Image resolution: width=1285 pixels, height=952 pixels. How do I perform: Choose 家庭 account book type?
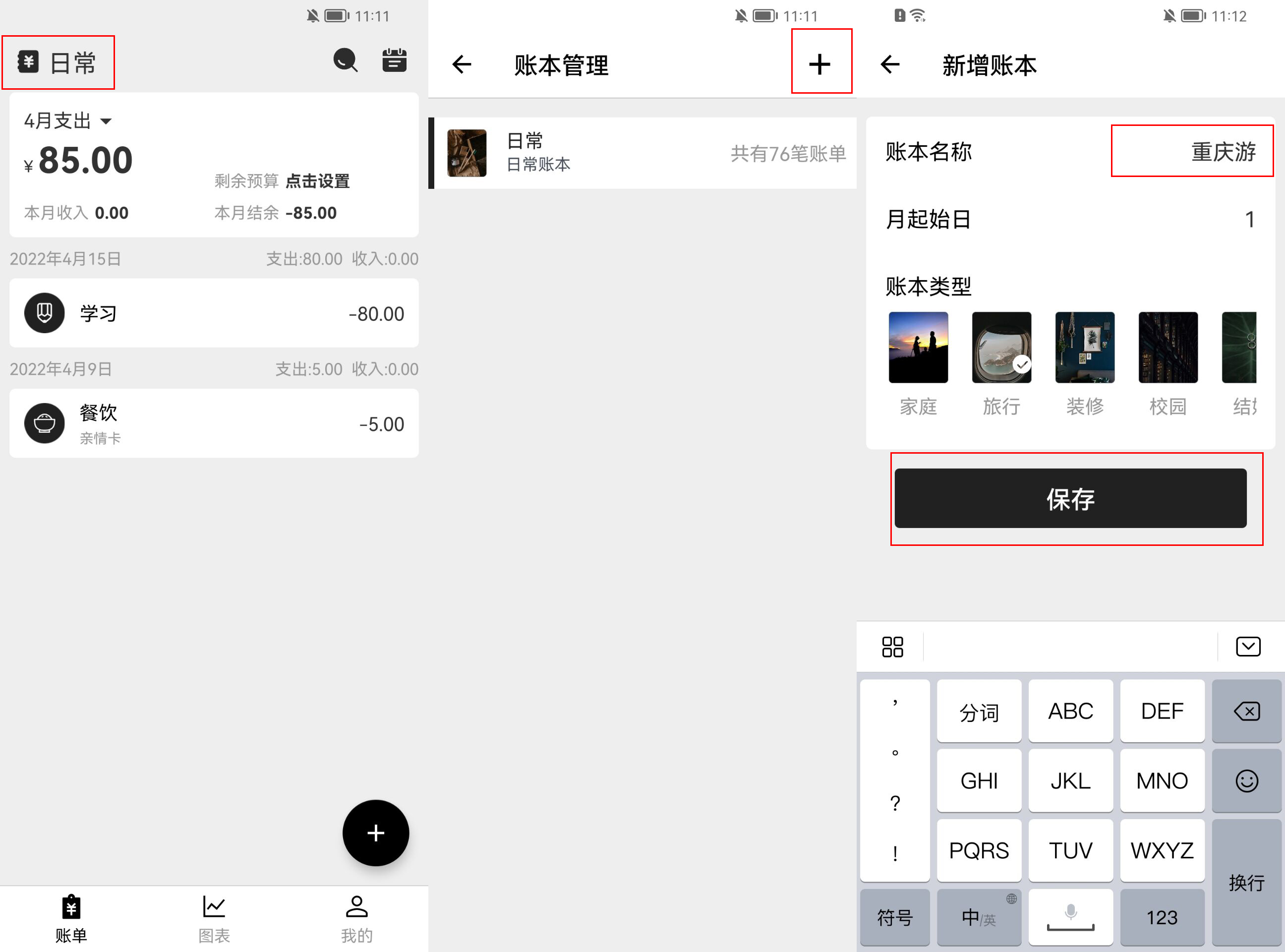tap(918, 348)
